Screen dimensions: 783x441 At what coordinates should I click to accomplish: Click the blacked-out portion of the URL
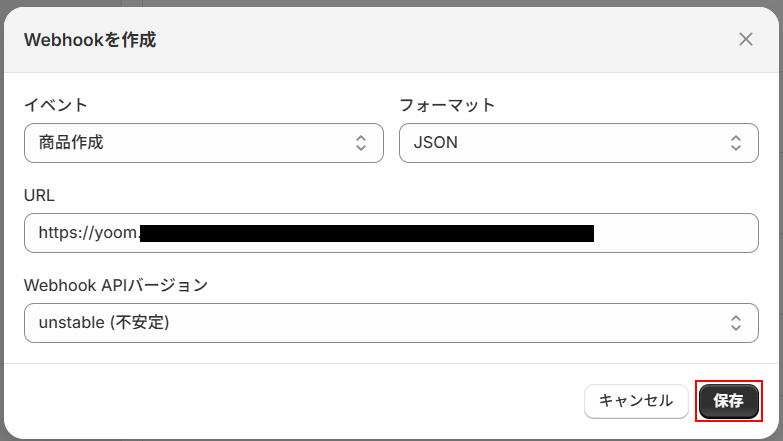pos(367,234)
